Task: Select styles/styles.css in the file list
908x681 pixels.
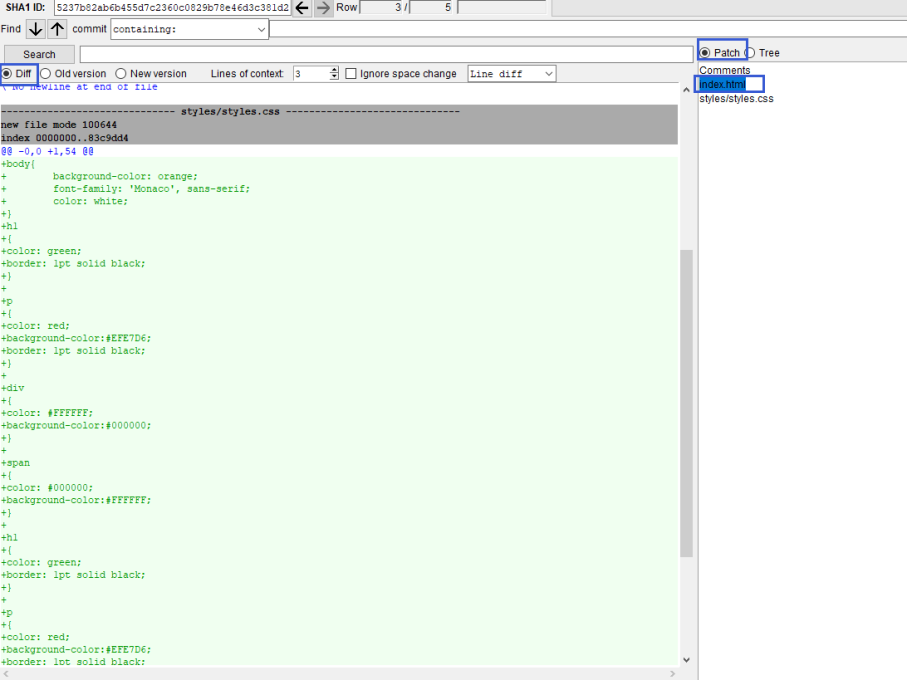Action: pyautogui.click(x=736, y=98)
